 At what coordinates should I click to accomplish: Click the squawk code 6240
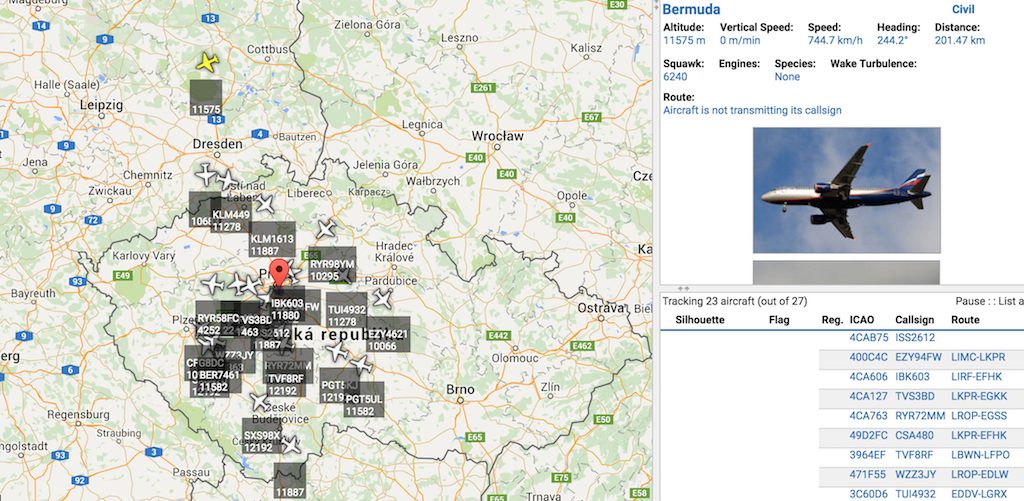[x=674, y=76]
